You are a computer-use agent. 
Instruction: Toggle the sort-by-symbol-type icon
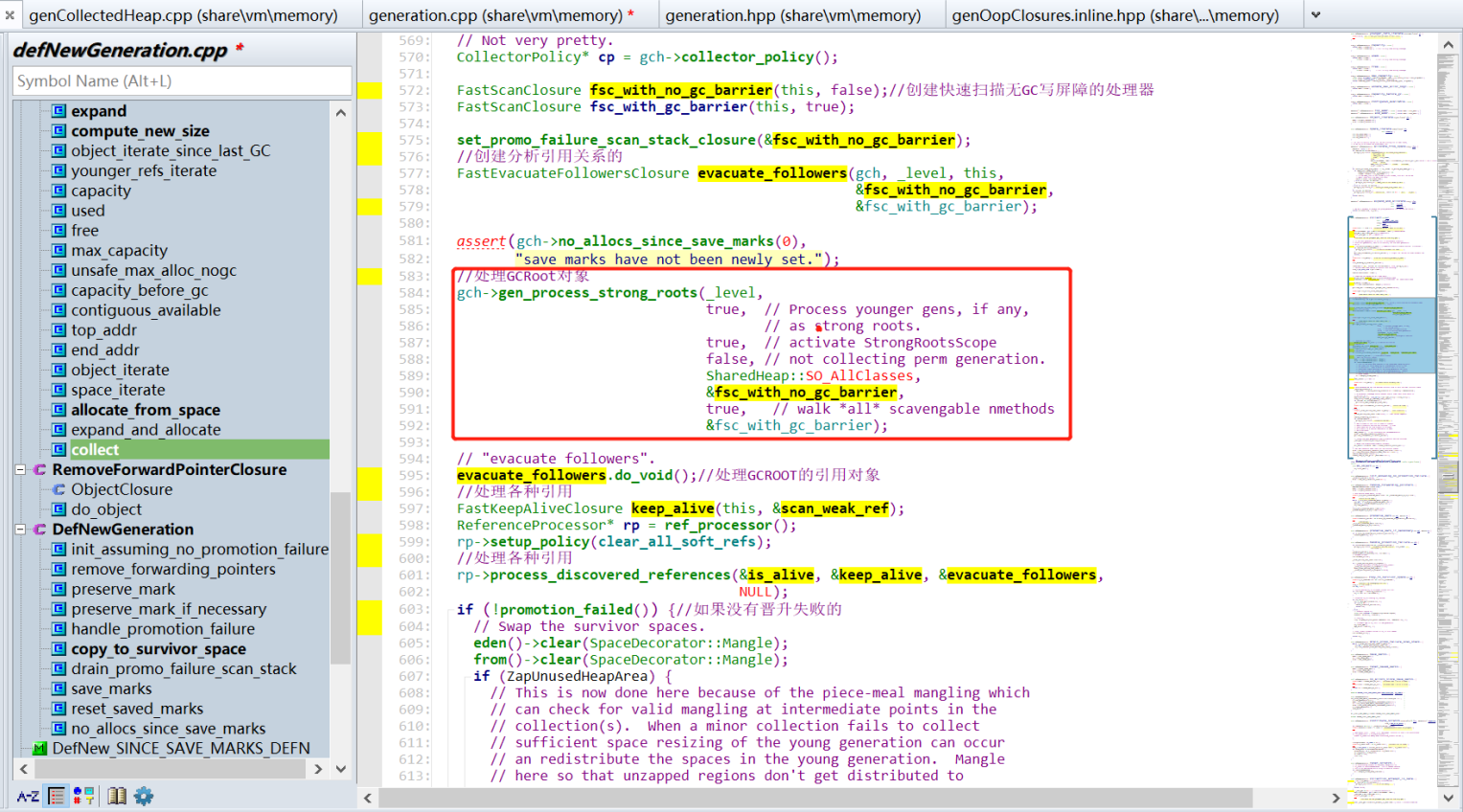tap(84, 796)
